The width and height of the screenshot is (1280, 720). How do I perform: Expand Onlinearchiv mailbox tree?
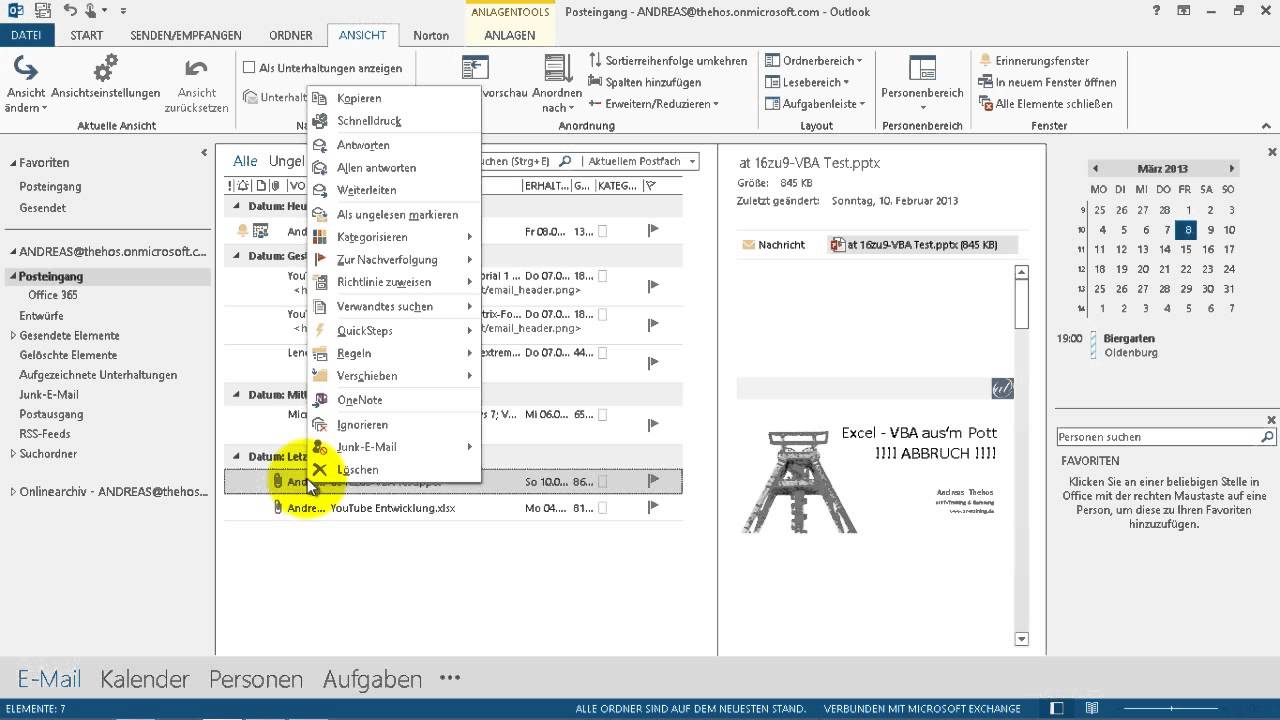point(13,492)
